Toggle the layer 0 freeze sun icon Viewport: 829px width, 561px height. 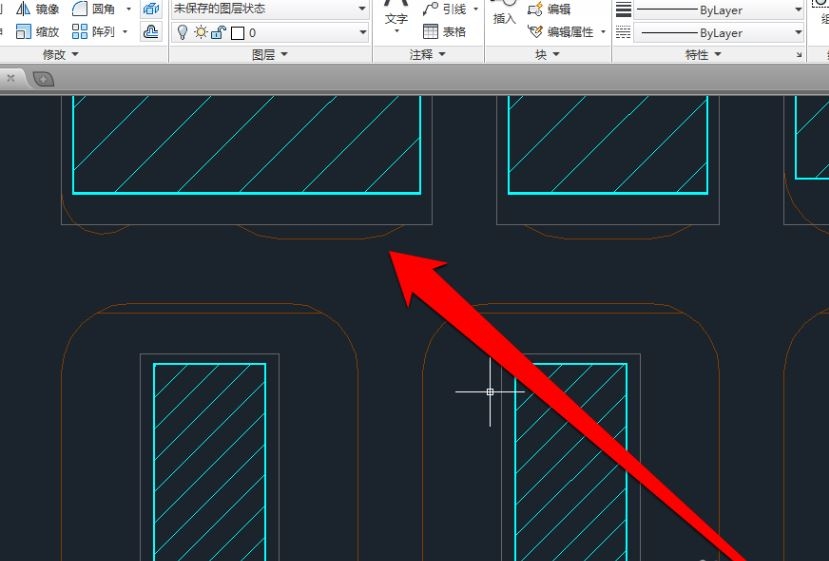[x=201, y=33]
